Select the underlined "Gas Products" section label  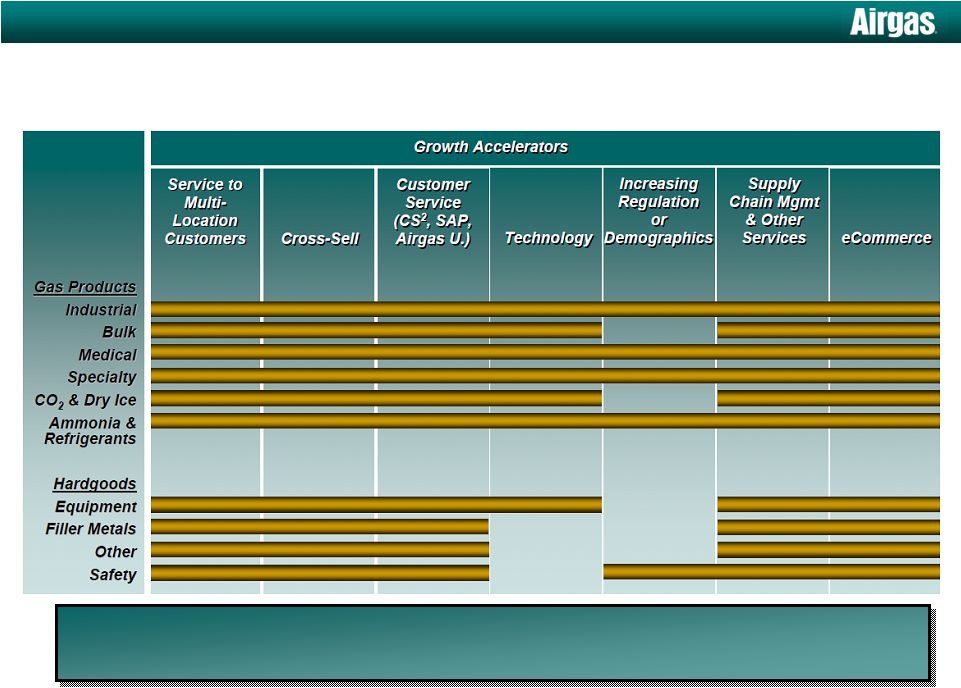85,287
